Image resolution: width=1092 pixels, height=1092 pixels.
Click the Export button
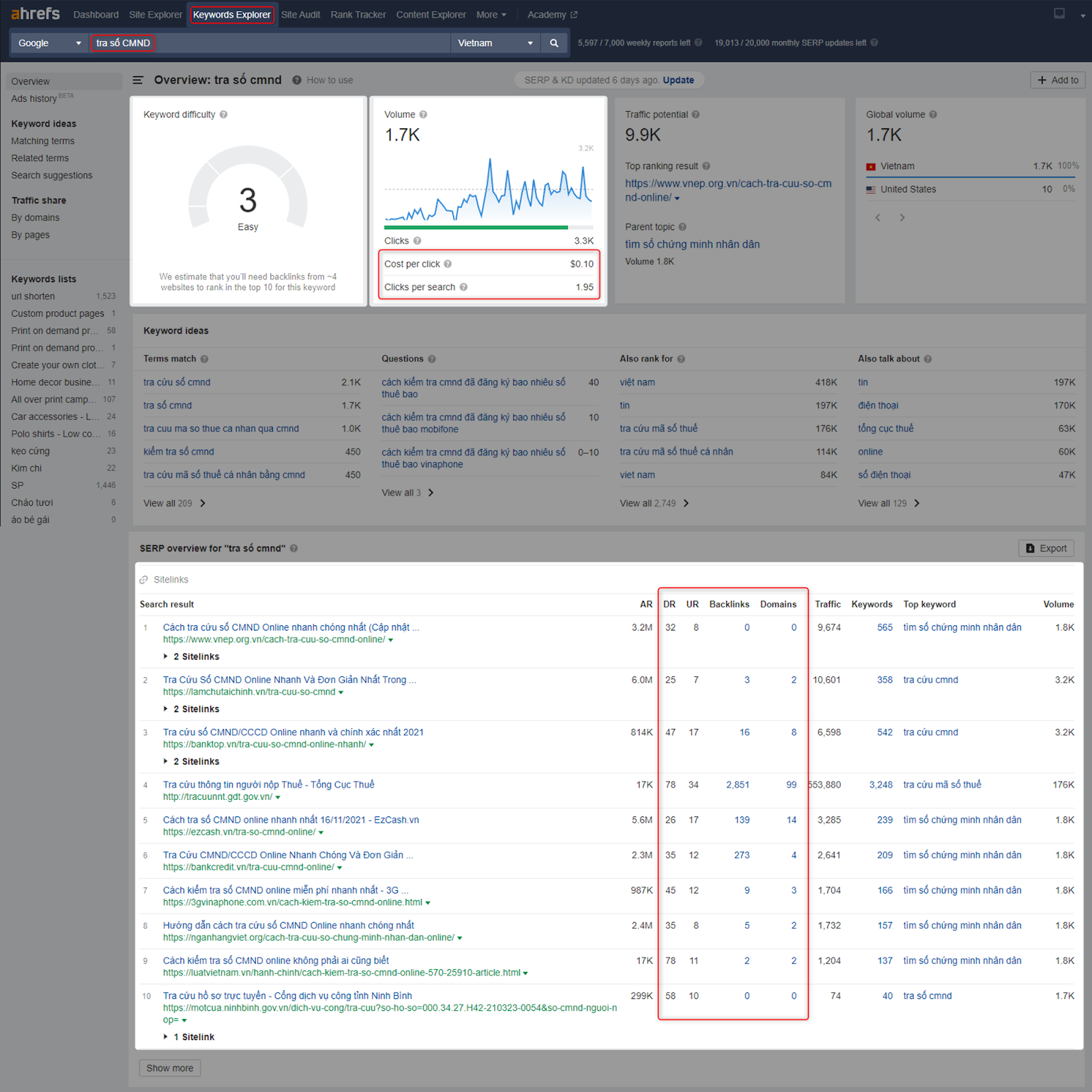coord(1046,548)
